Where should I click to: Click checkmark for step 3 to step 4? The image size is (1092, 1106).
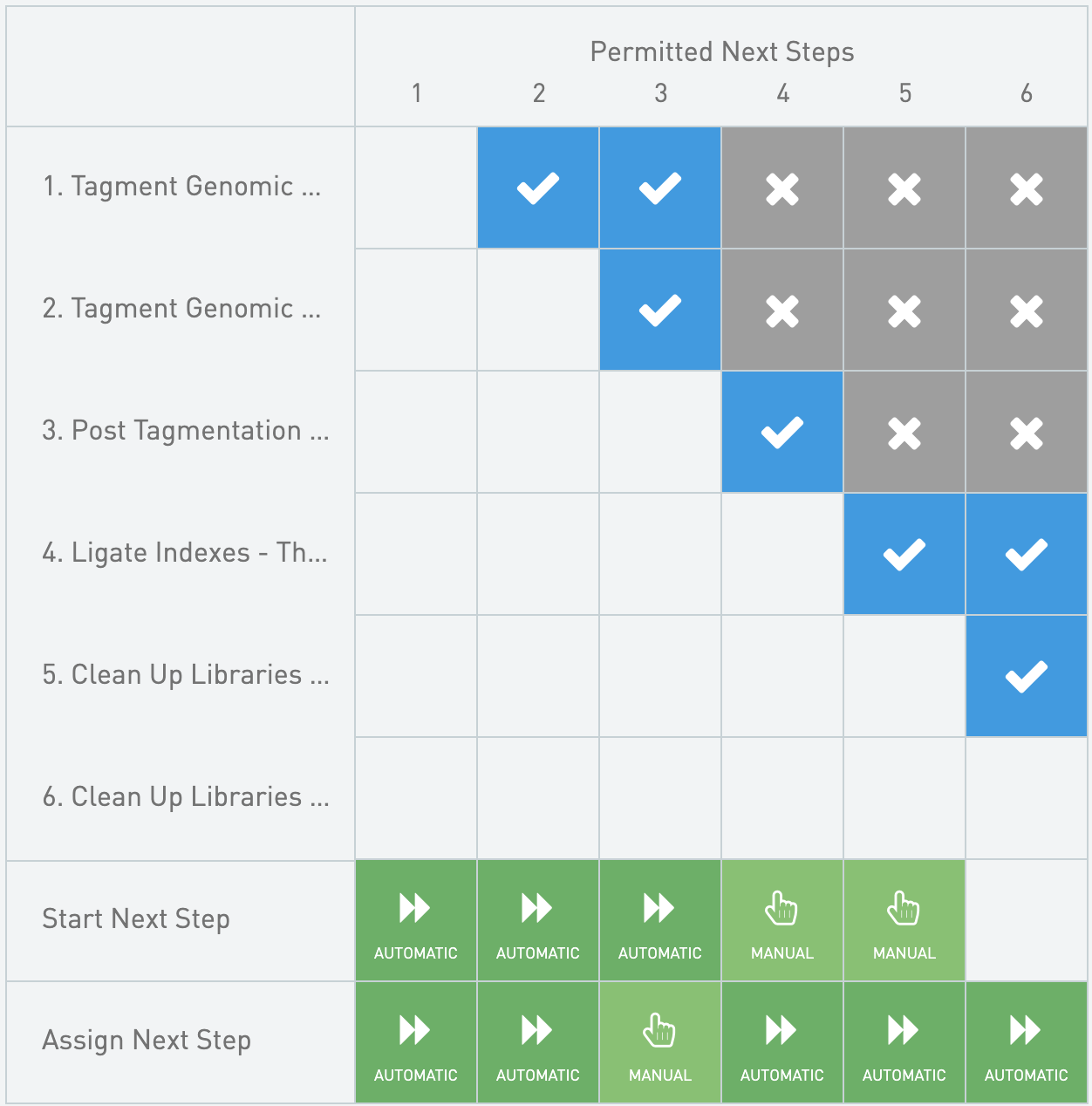(782, 433)
